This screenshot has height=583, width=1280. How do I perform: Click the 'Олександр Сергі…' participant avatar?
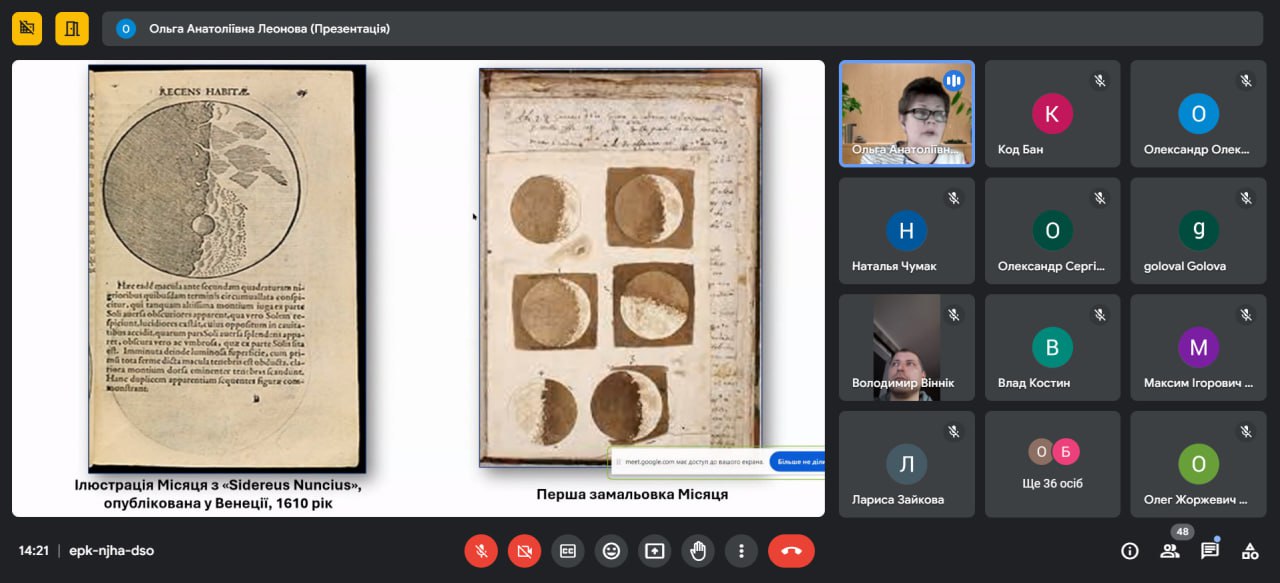pos(1052,231)
